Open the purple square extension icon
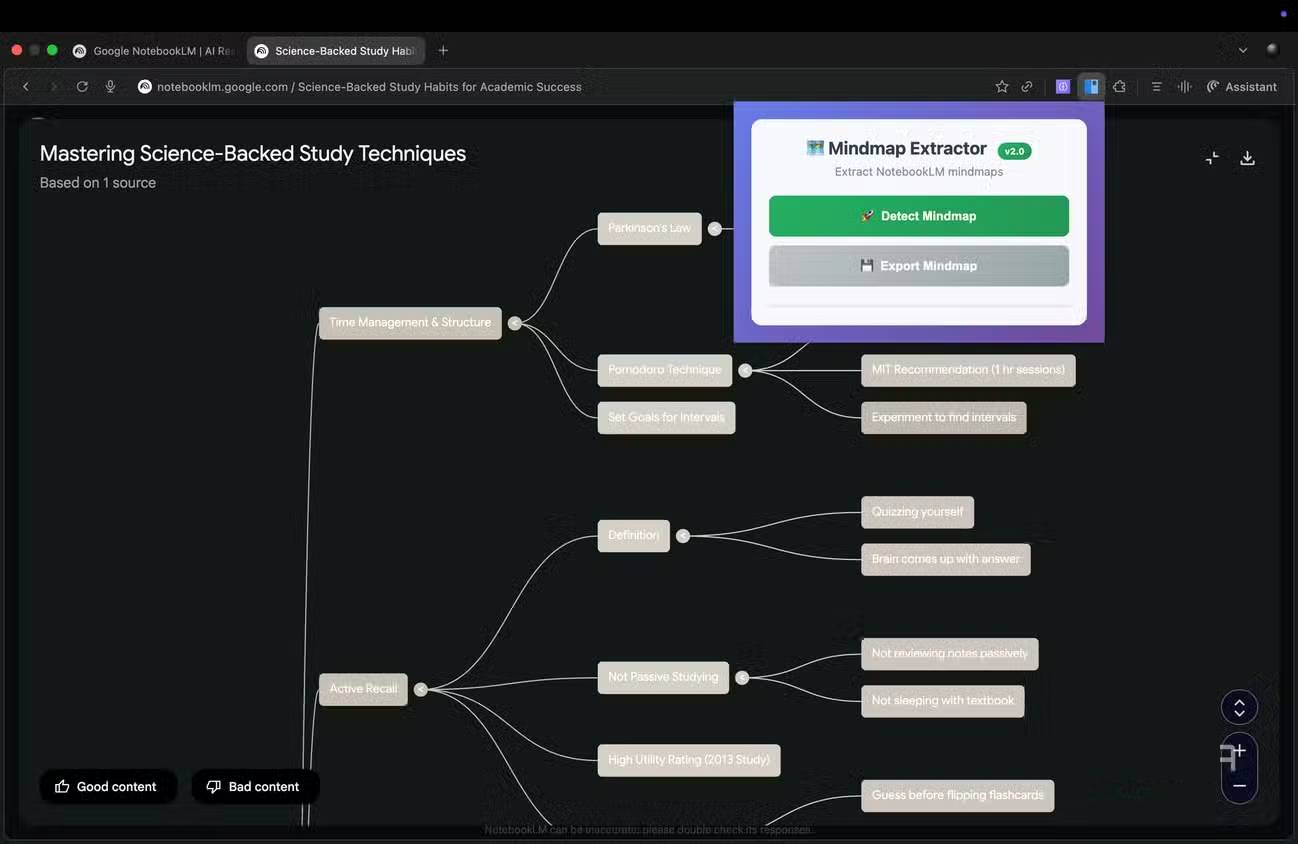Image resolution: width=1298 pixels, height=844 pixels. 1063,87
